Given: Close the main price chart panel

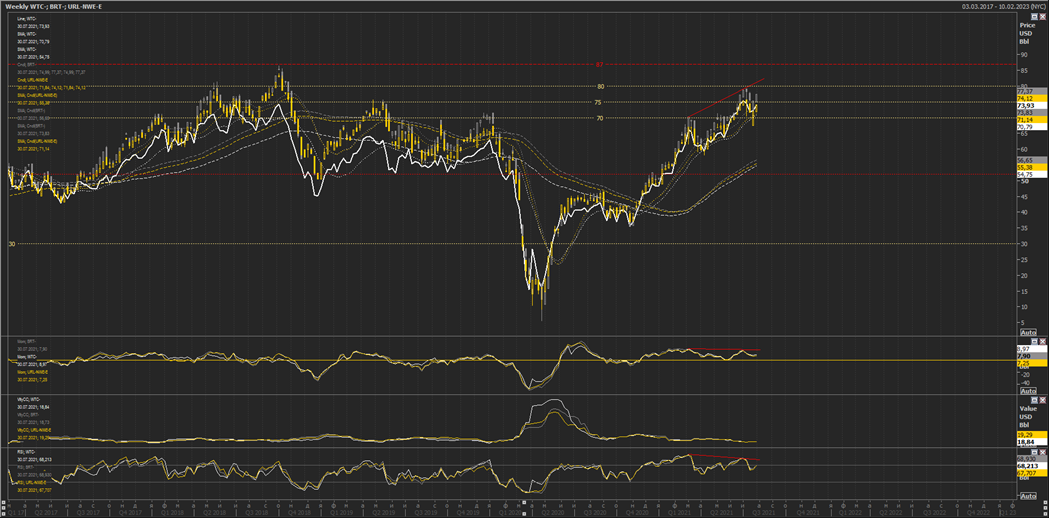Looking at the screenshot, I should tap(1042, 15).
